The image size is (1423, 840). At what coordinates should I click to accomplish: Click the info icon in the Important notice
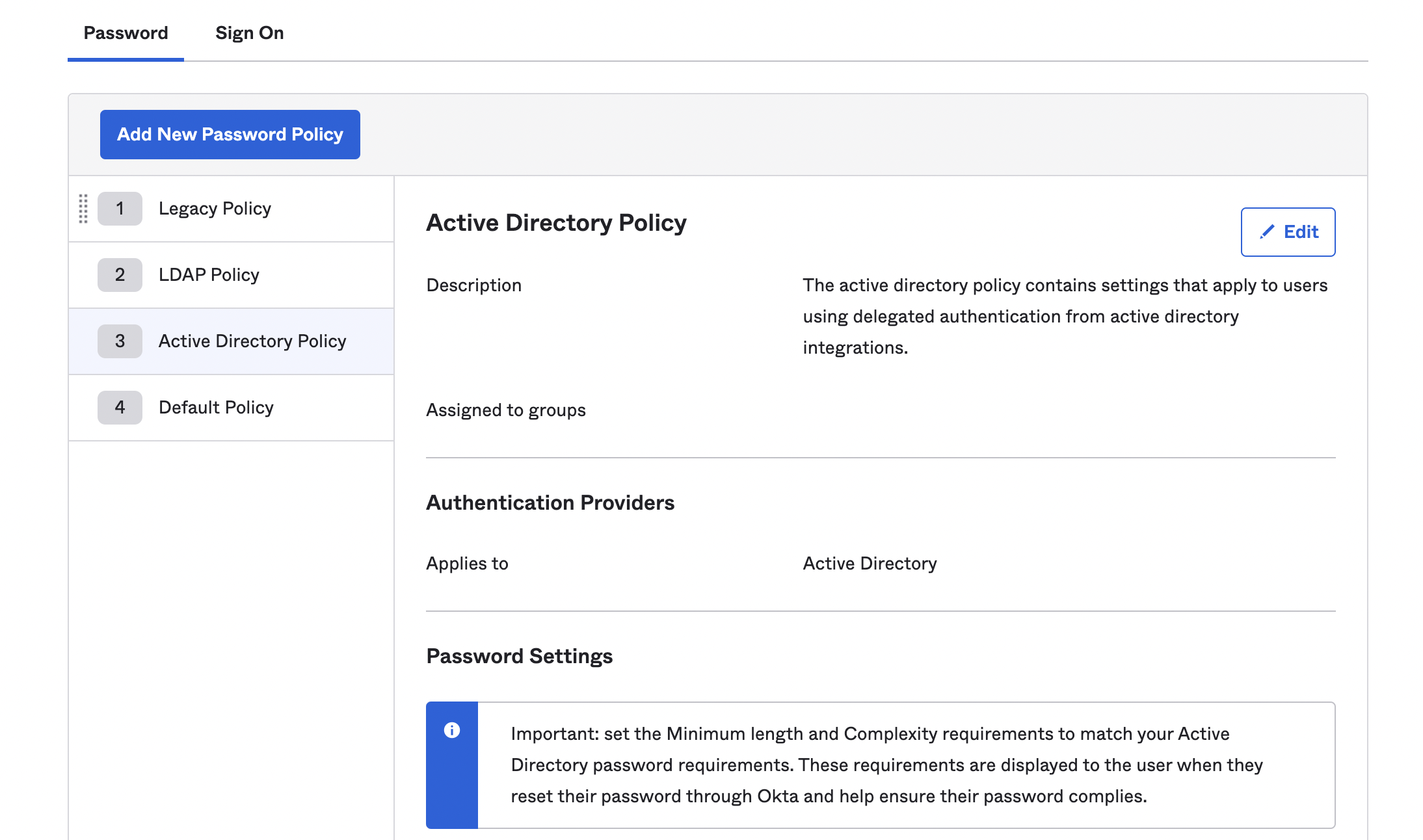coord(452,730)
